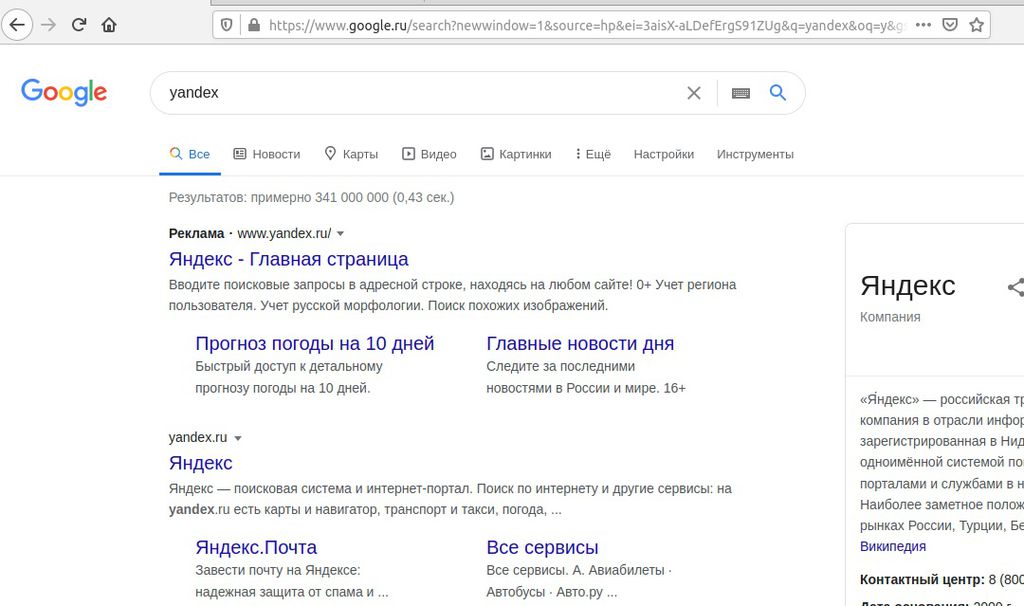Open the Яндекс.Почта link

click(256, 547)
